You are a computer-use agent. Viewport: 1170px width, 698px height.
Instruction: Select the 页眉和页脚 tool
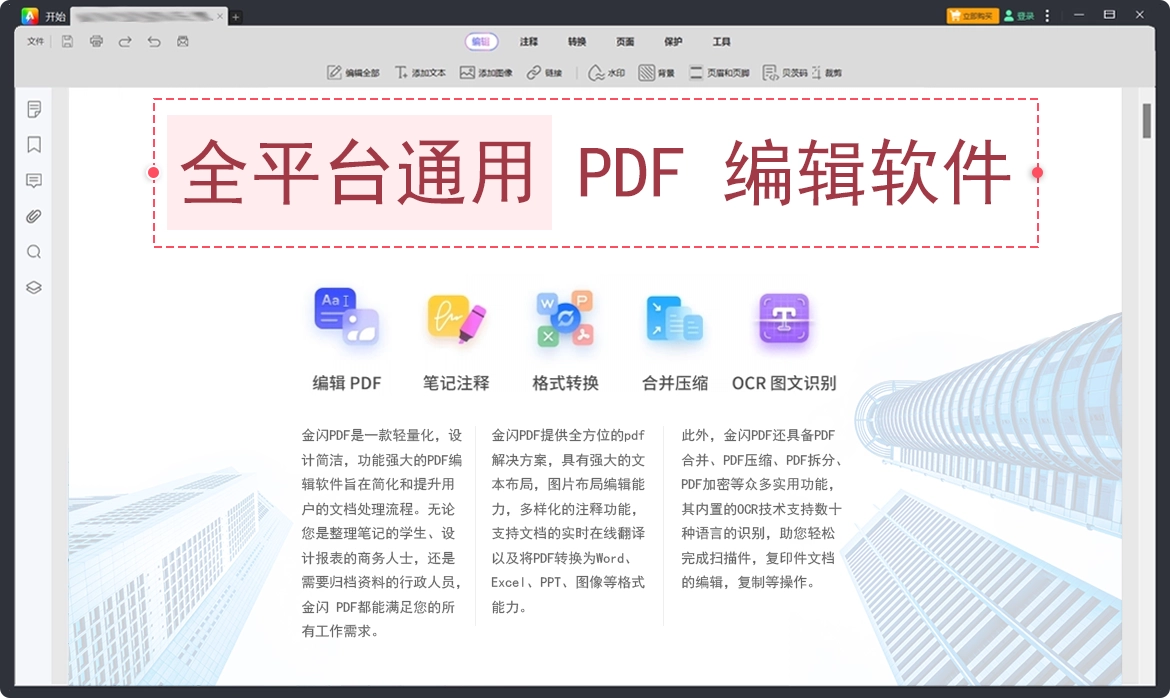pos(719,72)
